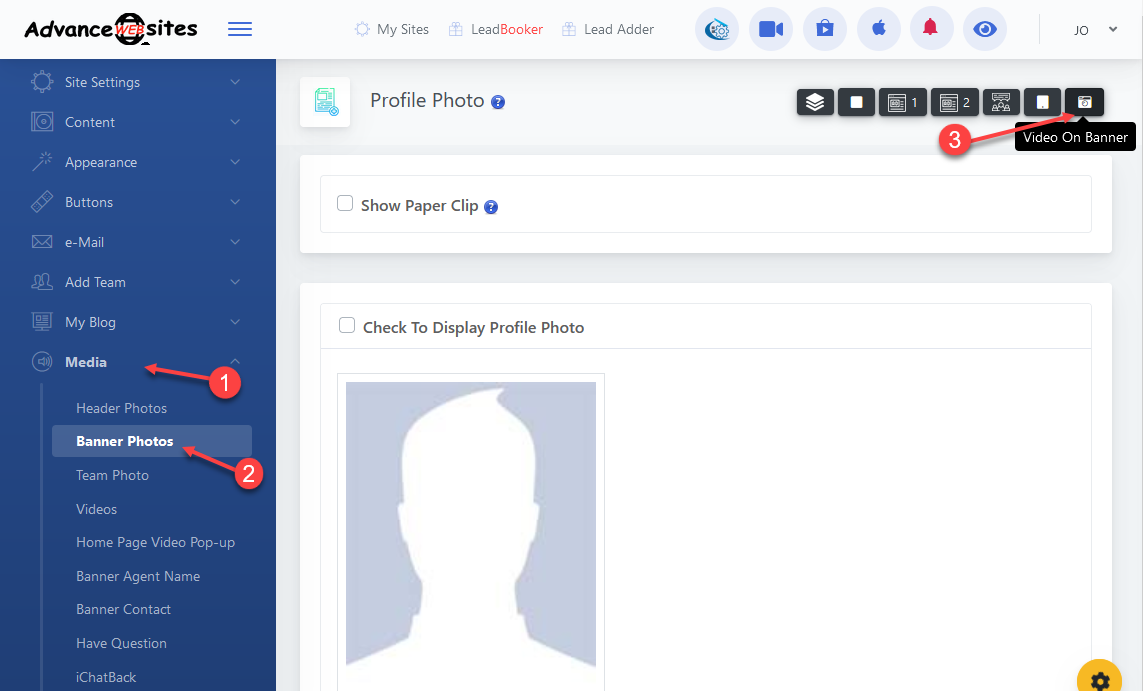
Task: Click the stacked layers toolbar icon
Action: 815,102
